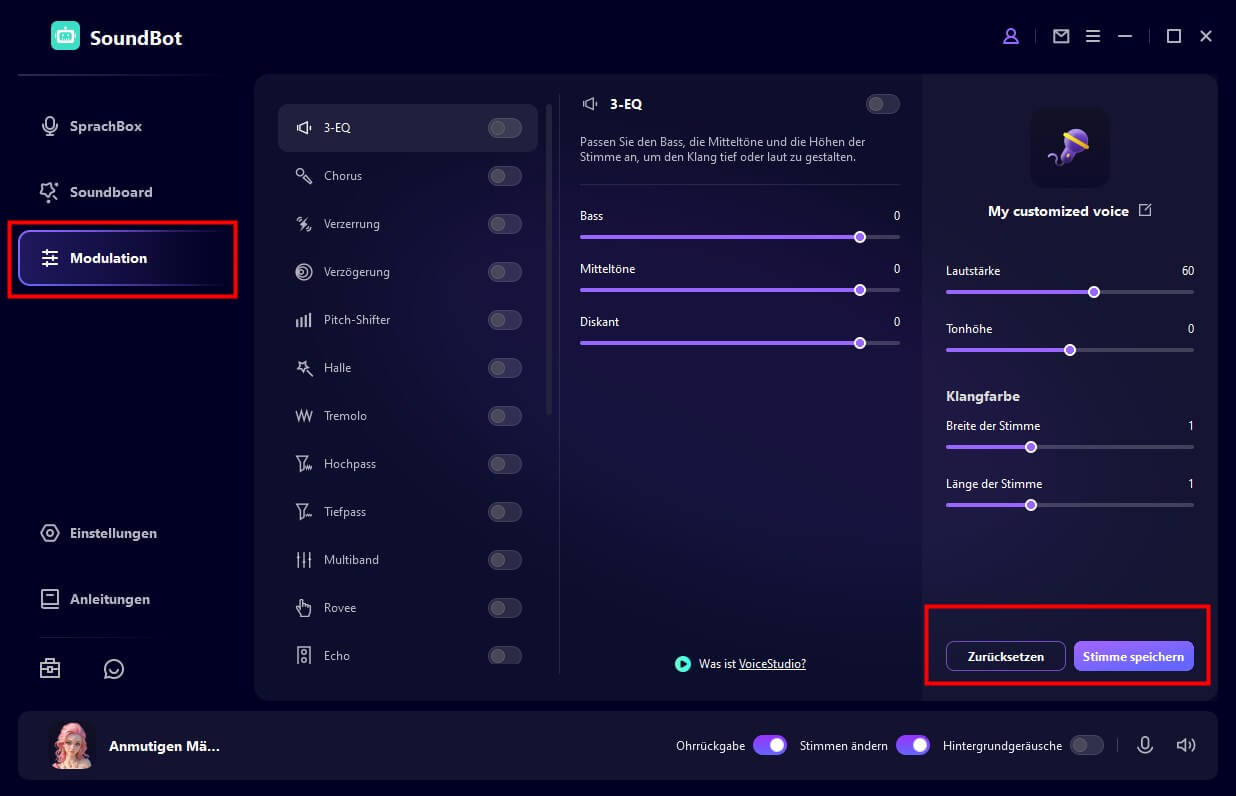Click the microphone icon in the bottom bar
Image resolution: width=1236 pixels, height=796 pixels.
pos(1145,744)
